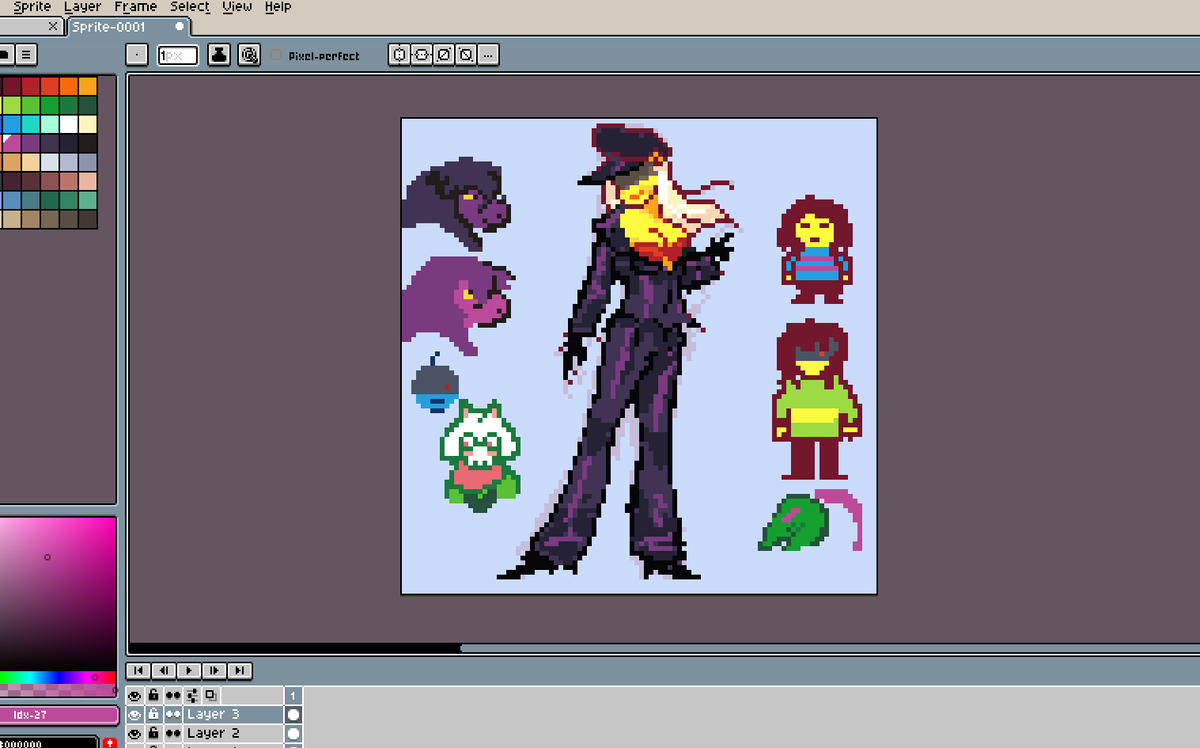This screenshot has height=748, width=1200.
Task: Open the symmetry options ellipsis icon
Action: click(x=487, y=55)
